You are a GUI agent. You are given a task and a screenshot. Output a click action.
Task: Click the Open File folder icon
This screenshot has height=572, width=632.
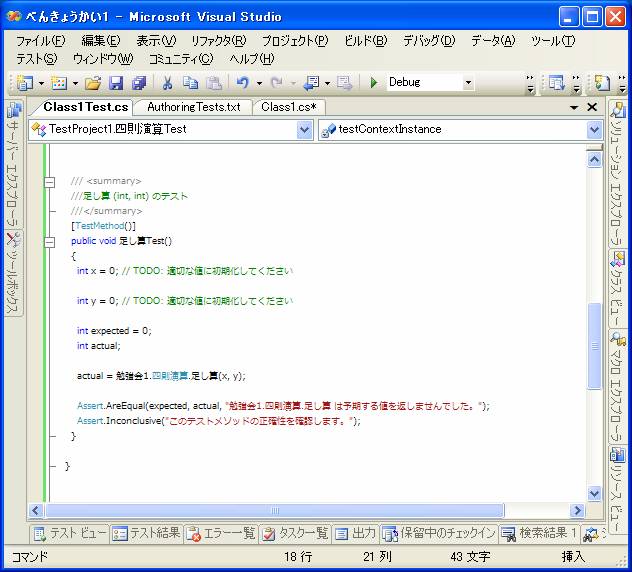93,83
